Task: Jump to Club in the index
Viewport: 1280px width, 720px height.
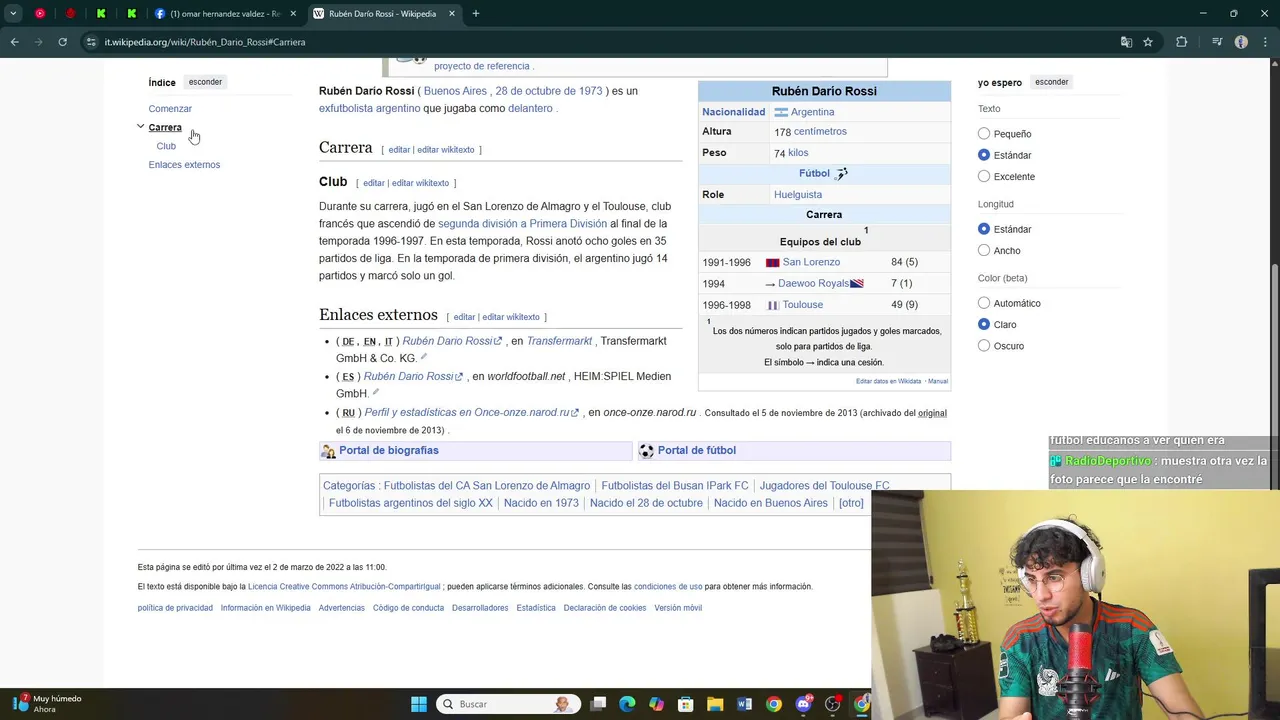Action: click(166, 146)
